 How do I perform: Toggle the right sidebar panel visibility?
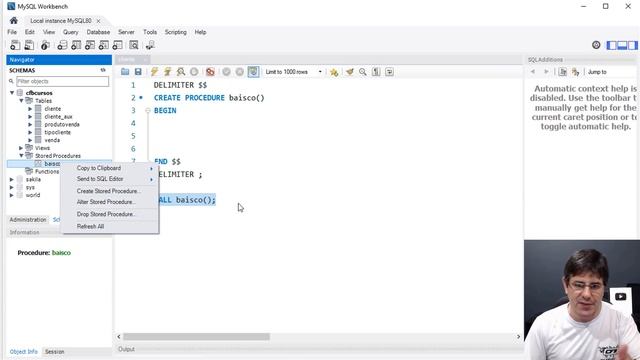click(632, 45)
